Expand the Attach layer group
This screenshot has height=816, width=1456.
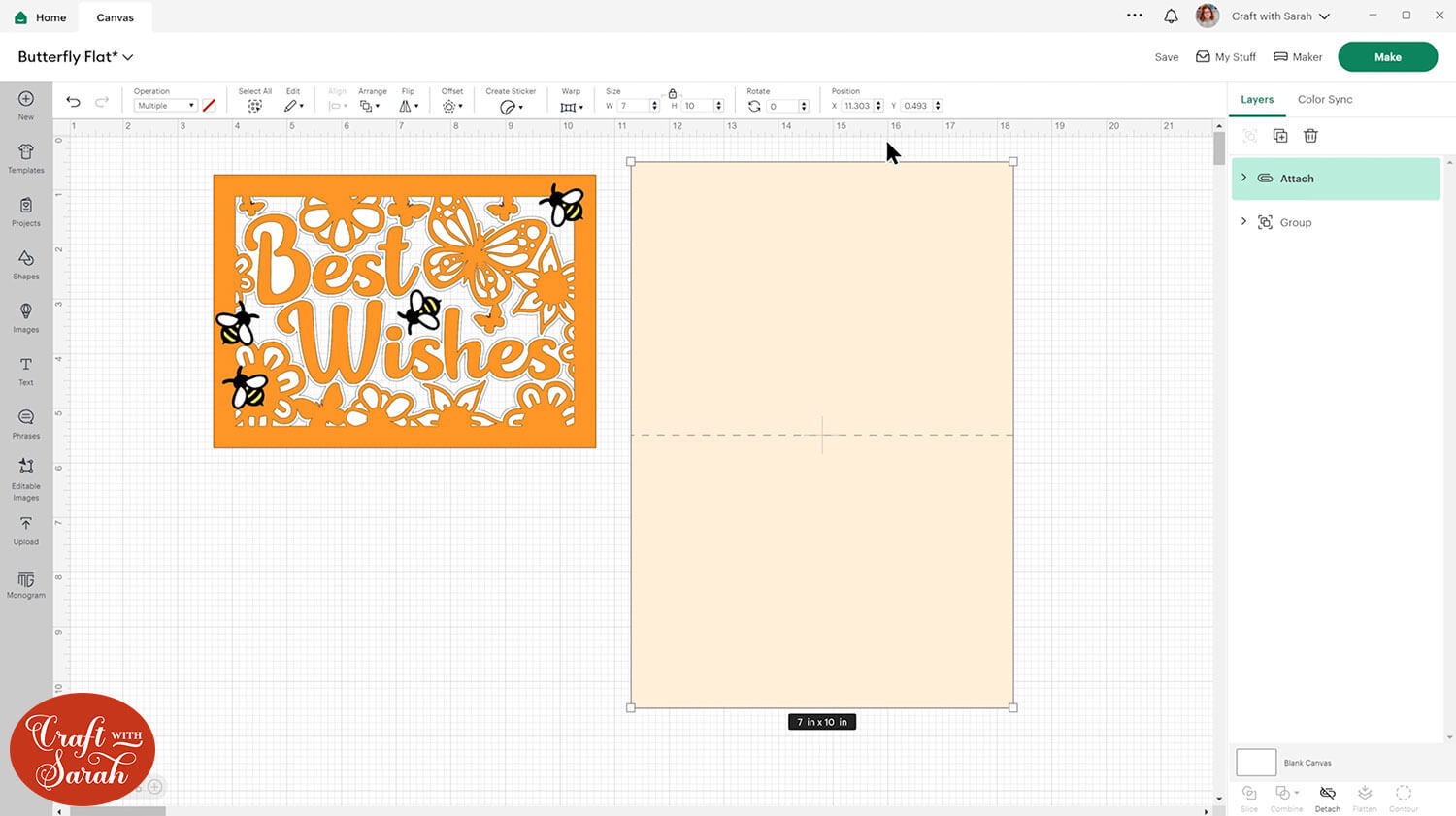pyautogui.click(x=1243, y=178)
